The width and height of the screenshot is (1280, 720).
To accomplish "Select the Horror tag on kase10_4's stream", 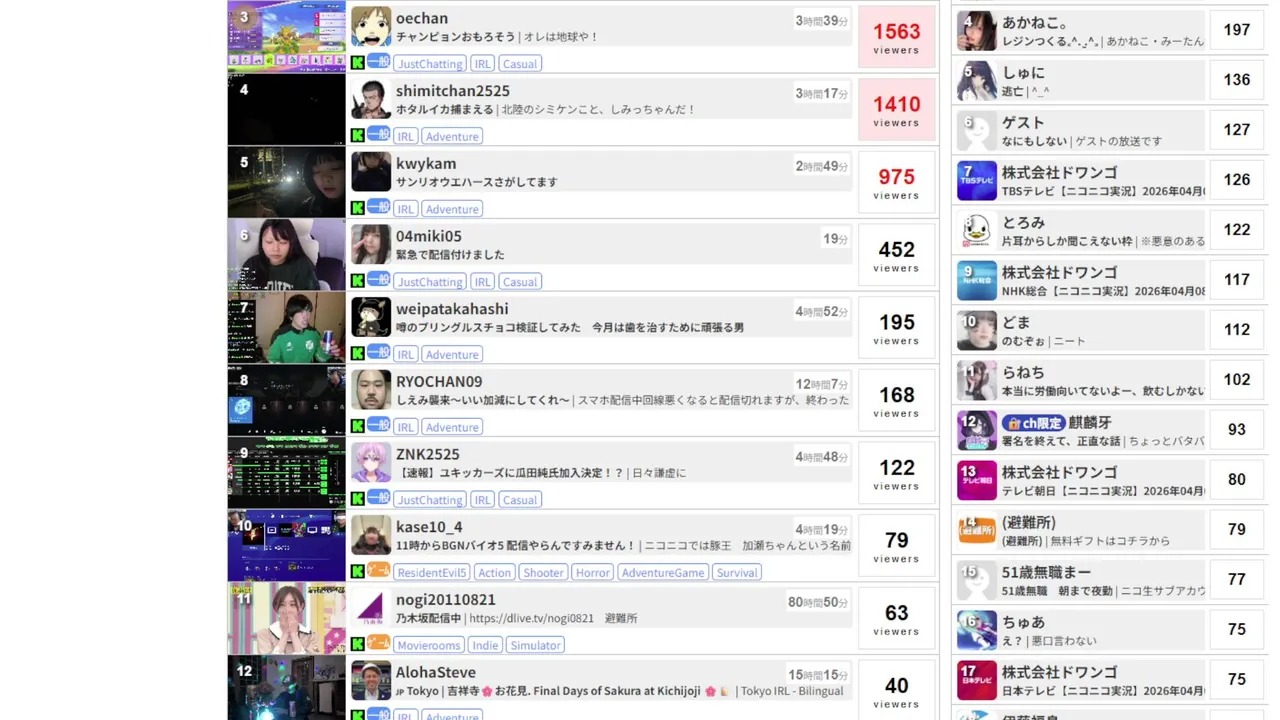I will [x=593, y=573].
